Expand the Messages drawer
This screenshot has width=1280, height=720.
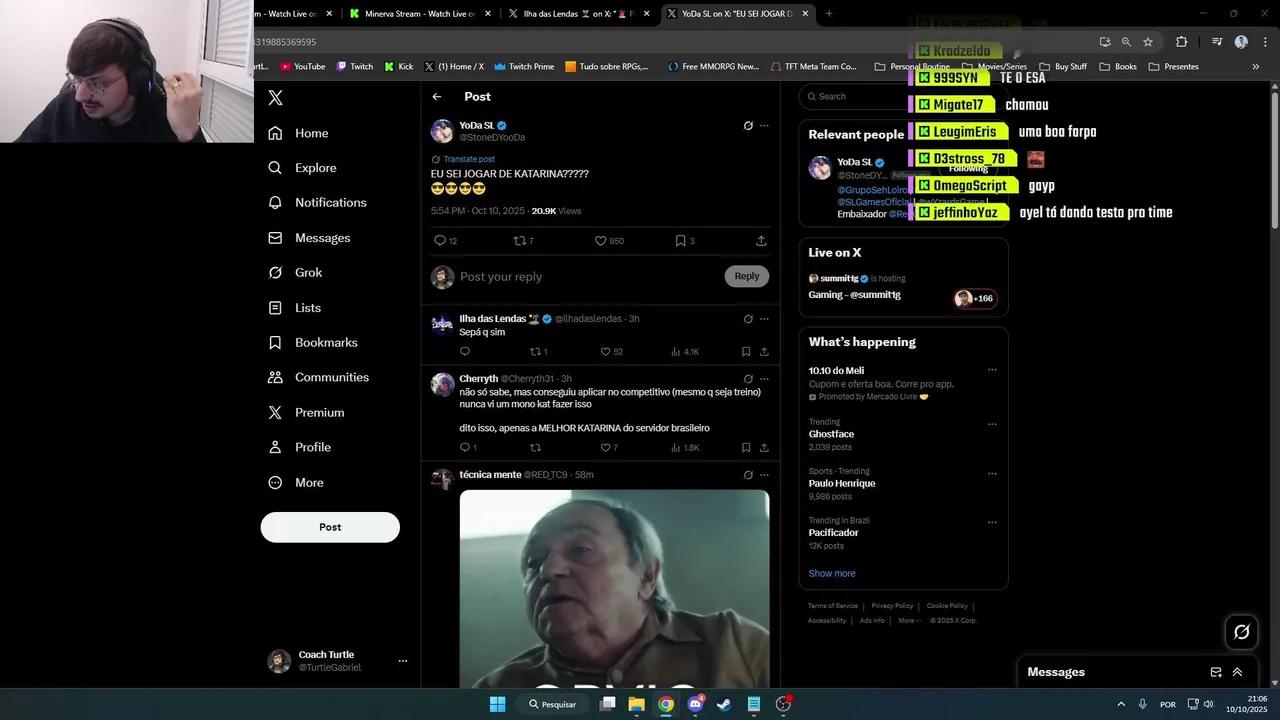tap(1237, 672)
